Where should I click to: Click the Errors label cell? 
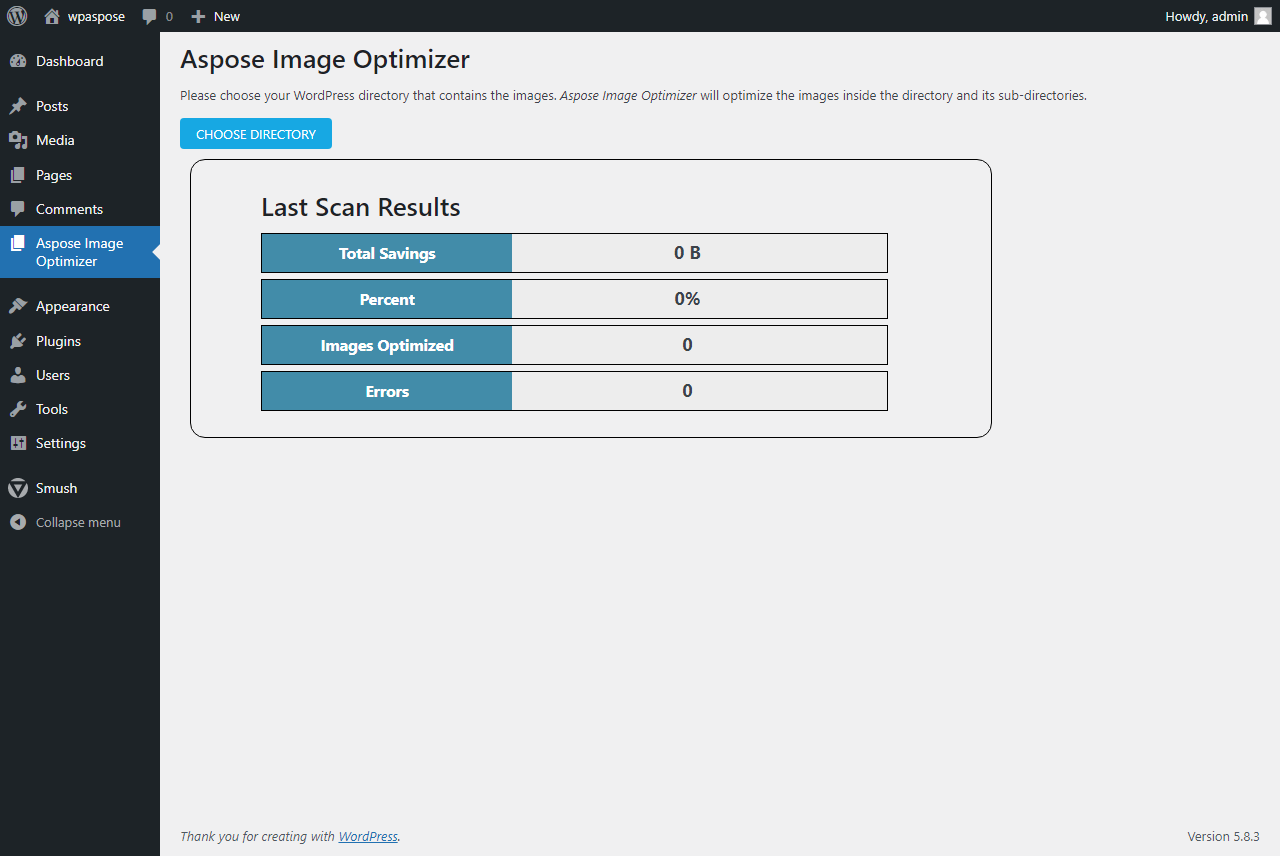click(x=387, y=391)
